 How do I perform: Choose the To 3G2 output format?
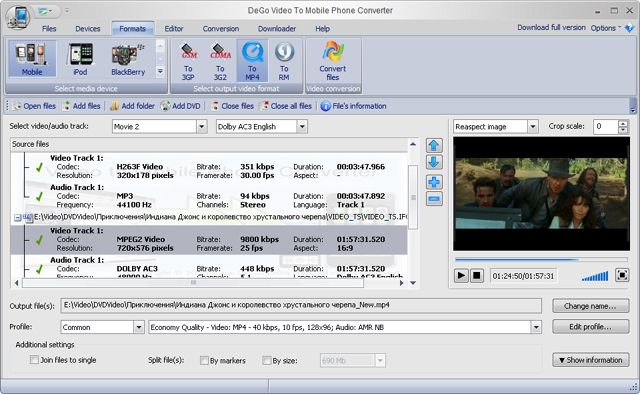220,61
